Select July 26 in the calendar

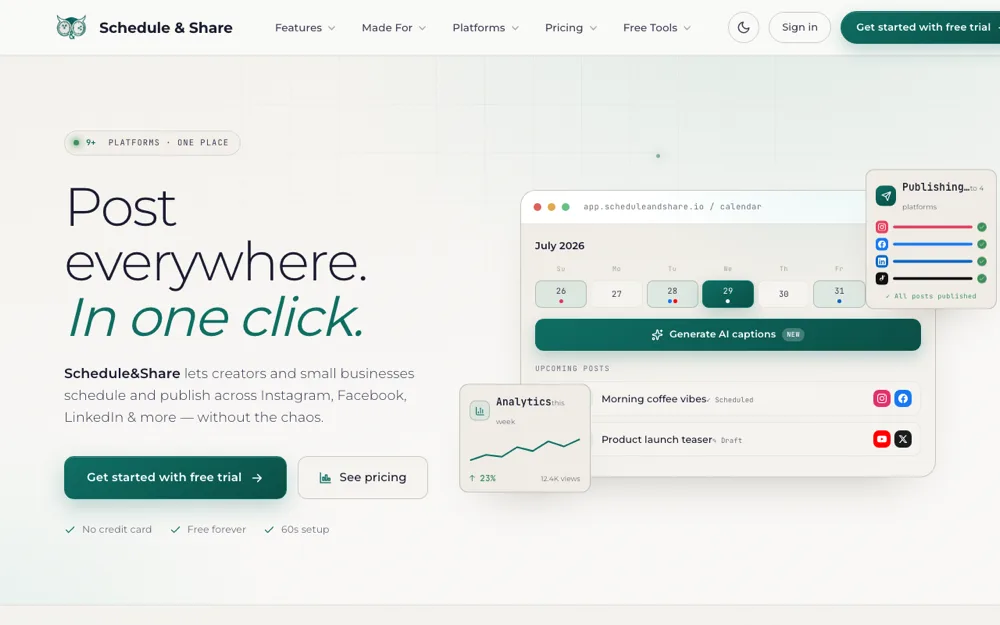pyautogui.click(x=561, y=294)
